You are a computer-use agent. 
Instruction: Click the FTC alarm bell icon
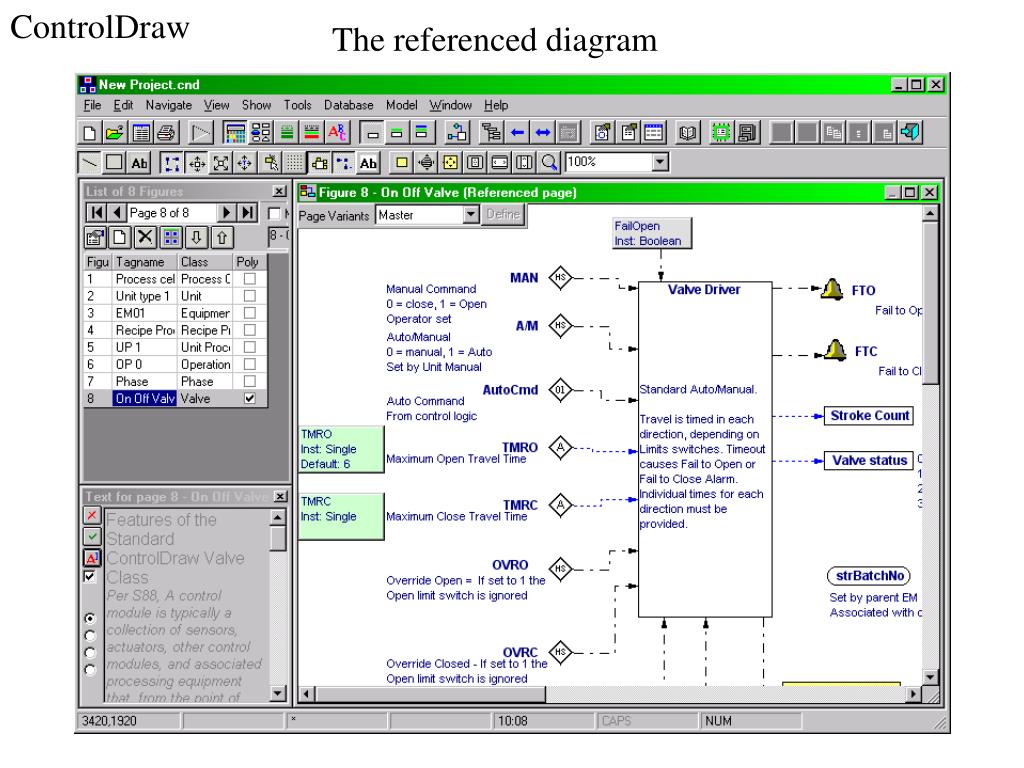tap(835, 350)
